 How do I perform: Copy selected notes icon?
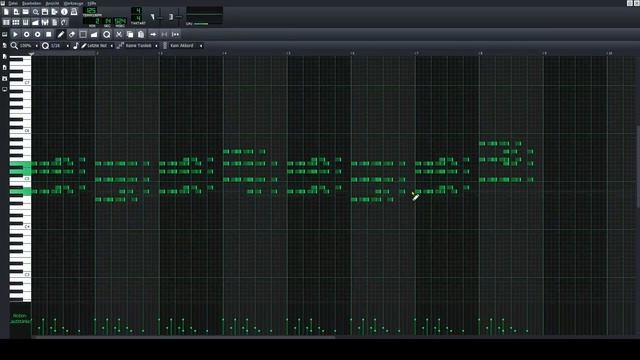click(130, 34)
